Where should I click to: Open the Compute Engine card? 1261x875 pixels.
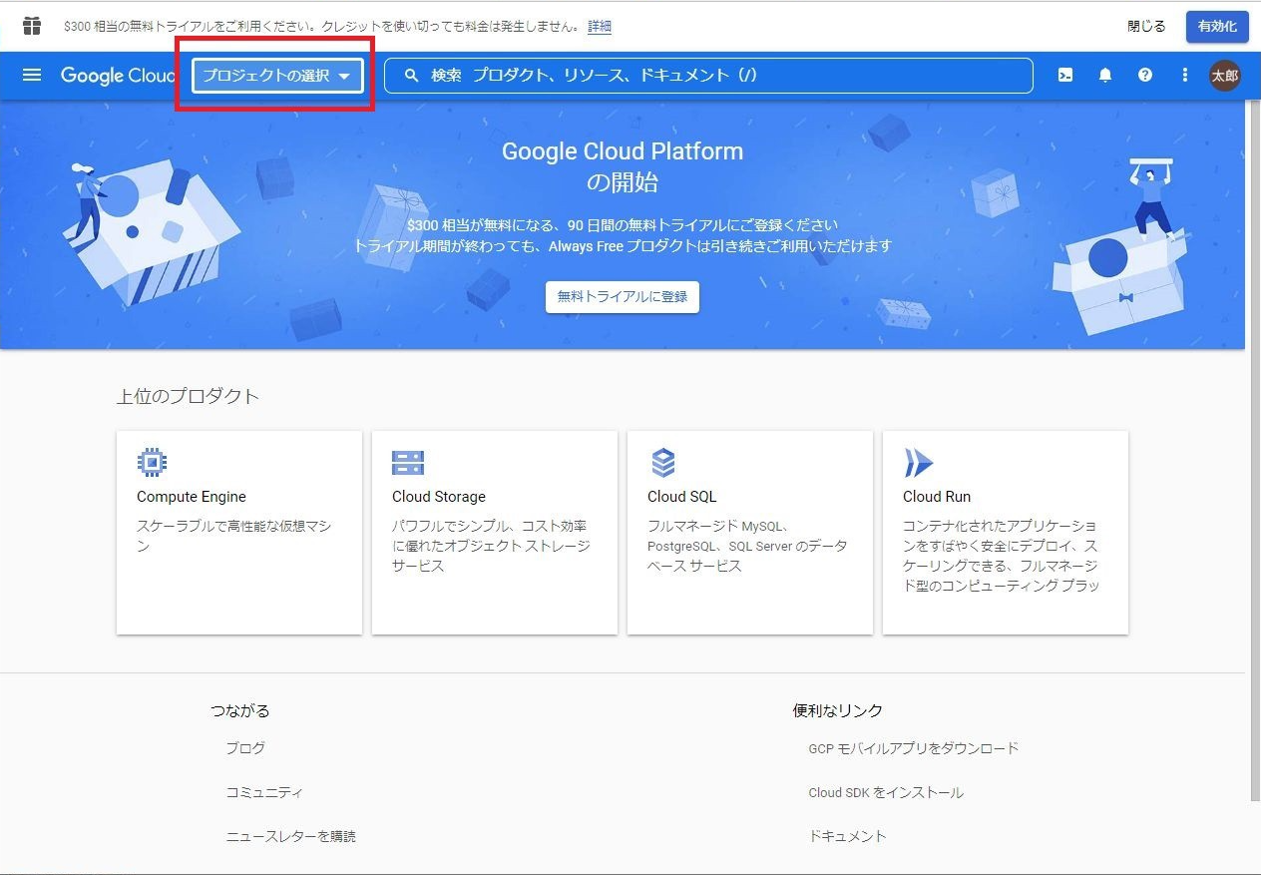(x=239, y=532)
